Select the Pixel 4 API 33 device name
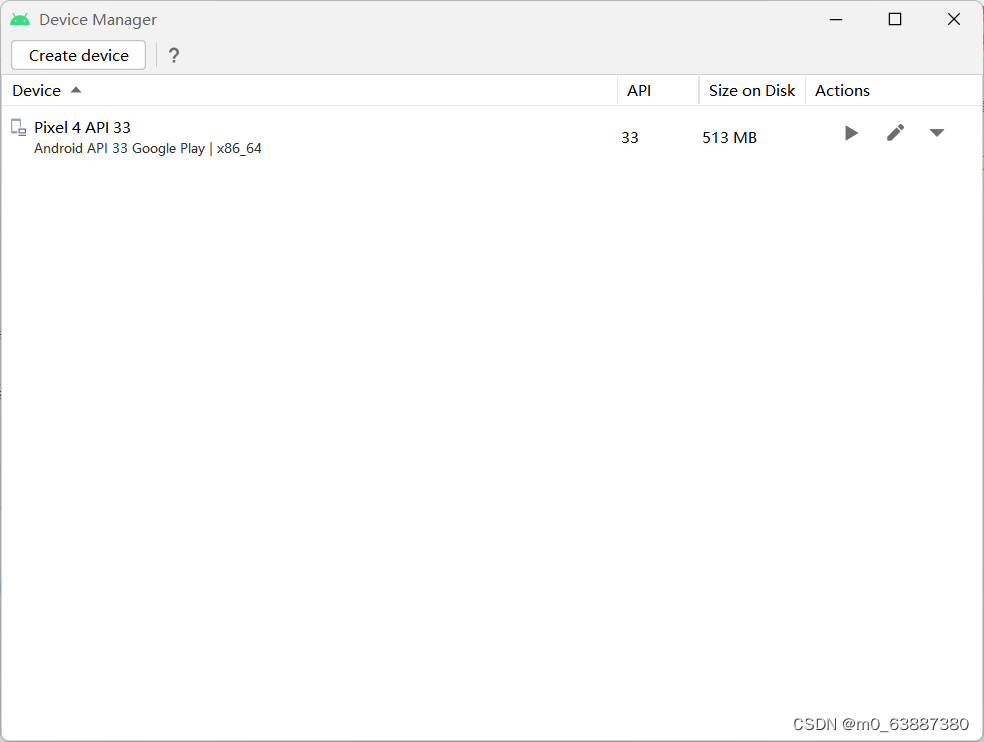 tap(82, 127)
